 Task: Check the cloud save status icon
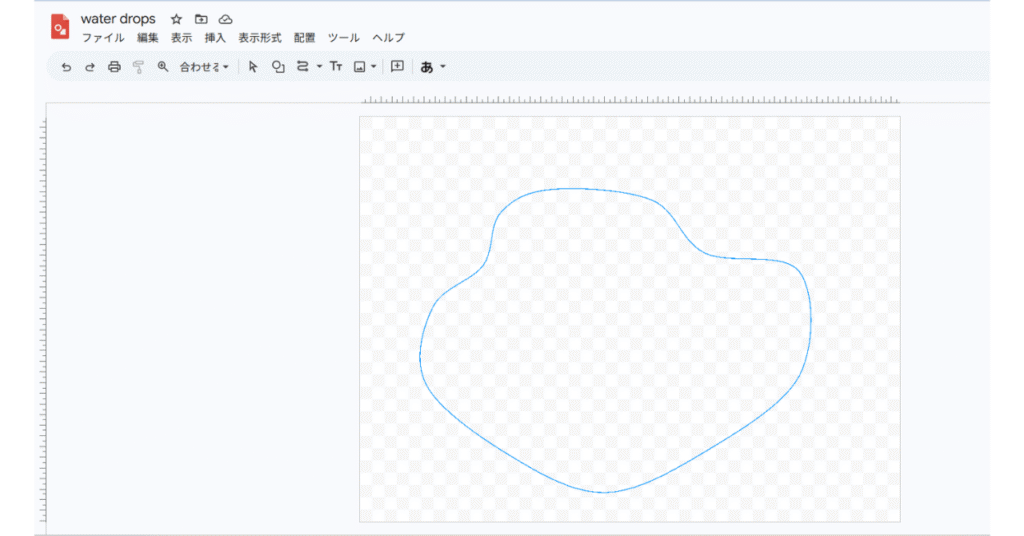coord(225,19)
